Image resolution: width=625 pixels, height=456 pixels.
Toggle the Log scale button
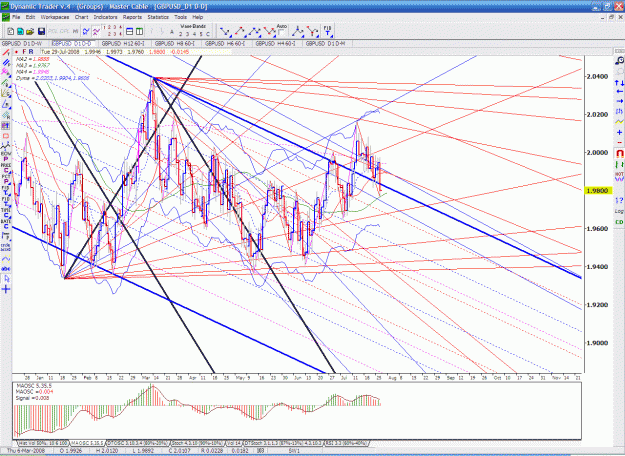(619, 211)
